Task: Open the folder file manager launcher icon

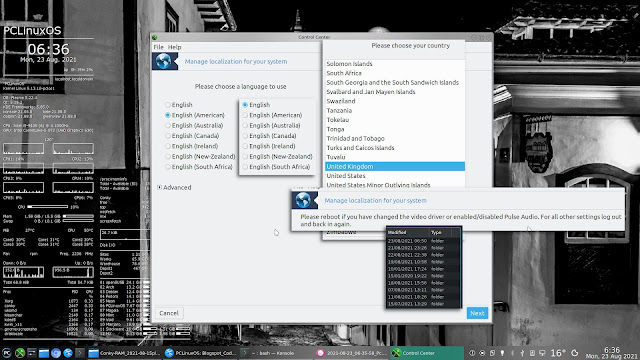Action: click(x=44, y=353)
